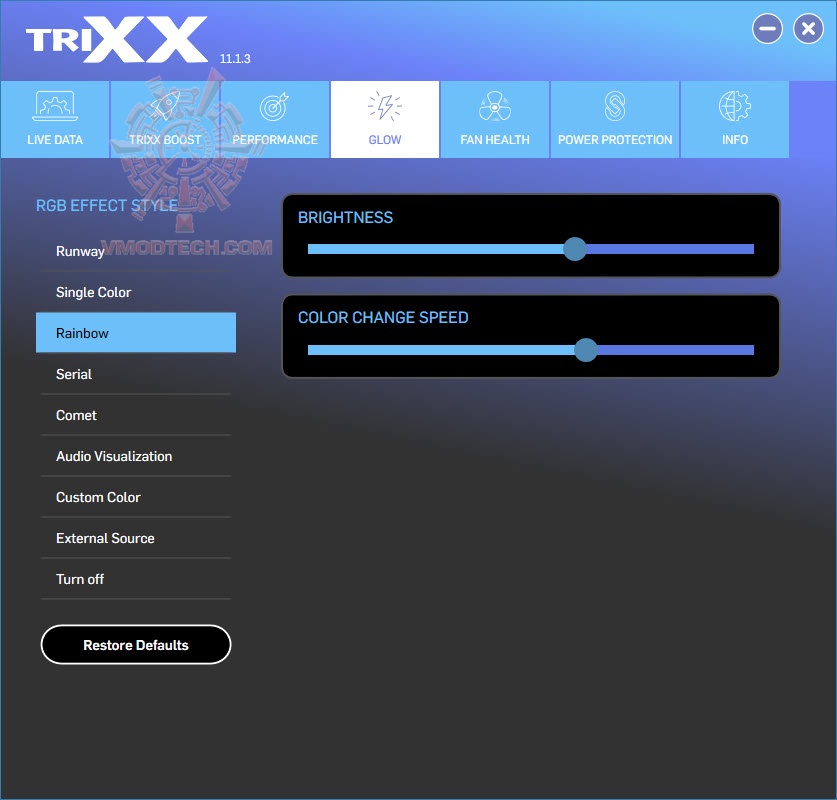Screen dimensions: 837x800
Task: Choose the Comet effect
Action: [136, 415]
